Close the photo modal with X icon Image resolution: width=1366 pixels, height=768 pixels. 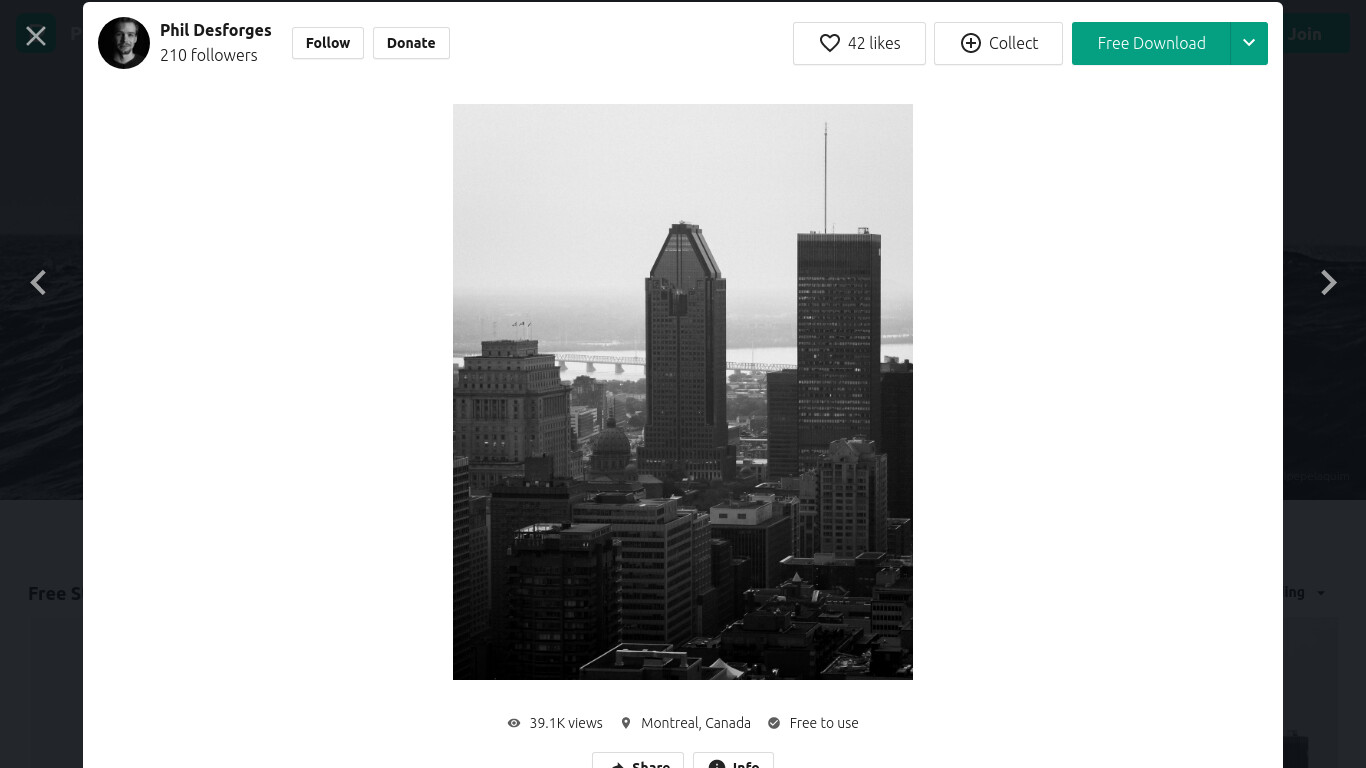[36, 36]
